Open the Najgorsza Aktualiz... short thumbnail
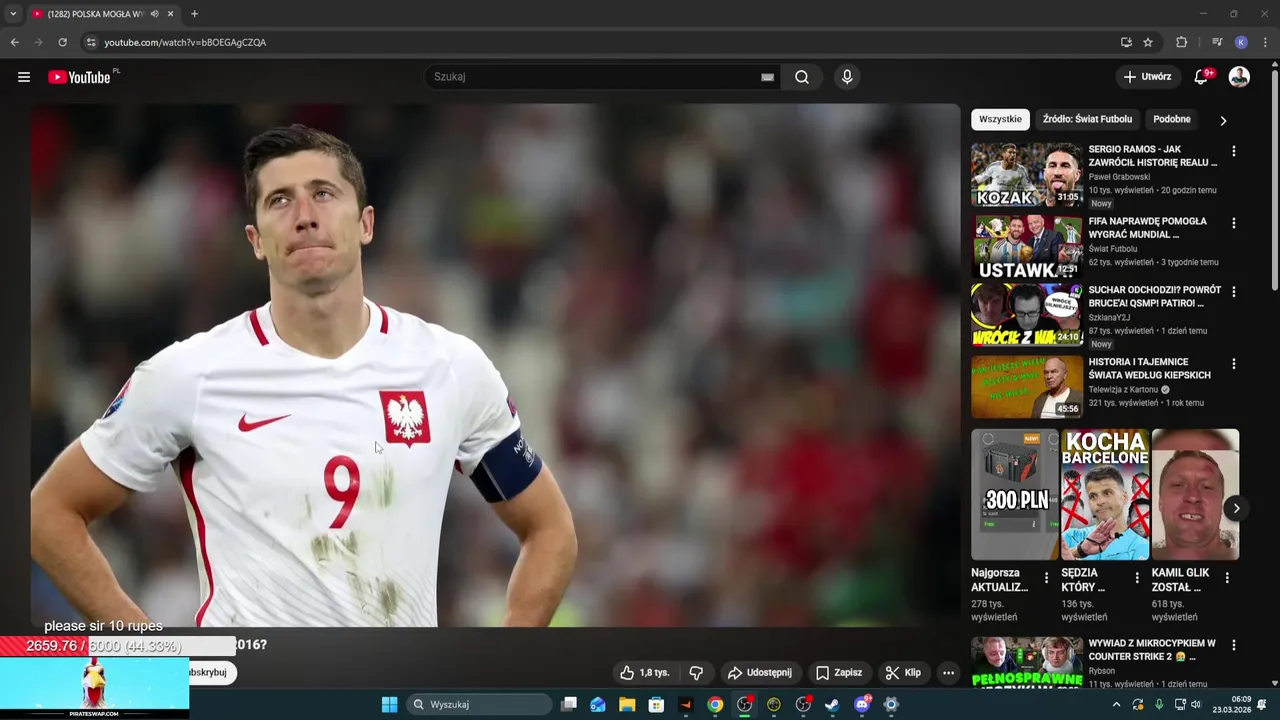 (1014, 494)
